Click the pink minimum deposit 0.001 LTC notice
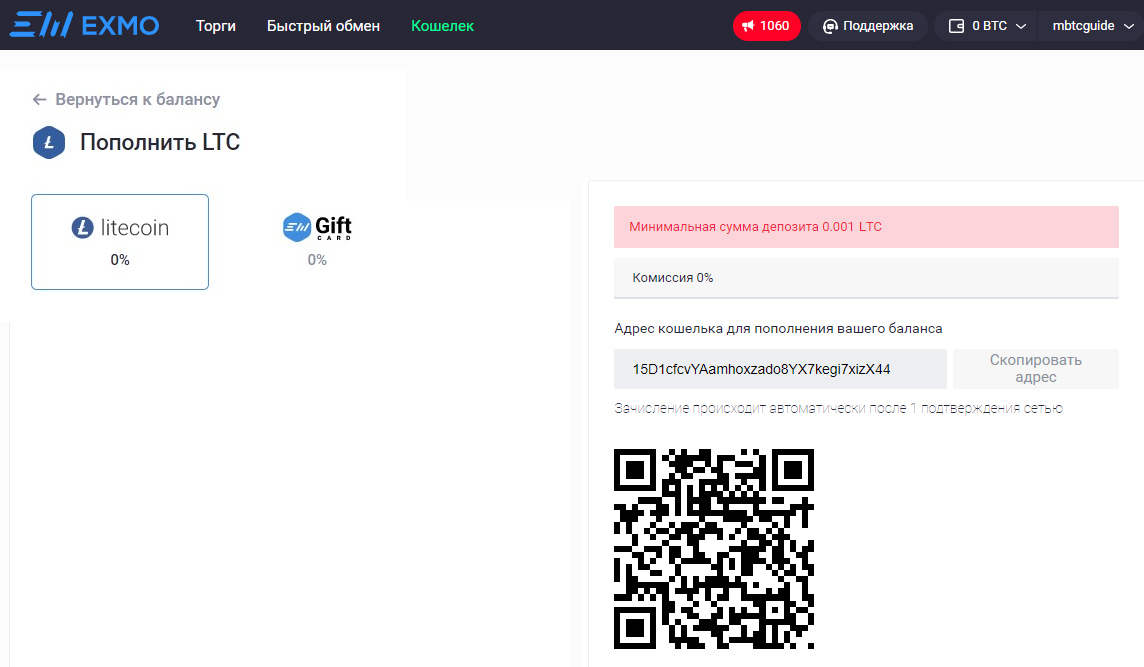The width and height of the screenshot is (1144, 667). pyautogui.click(x=865, y=227)
